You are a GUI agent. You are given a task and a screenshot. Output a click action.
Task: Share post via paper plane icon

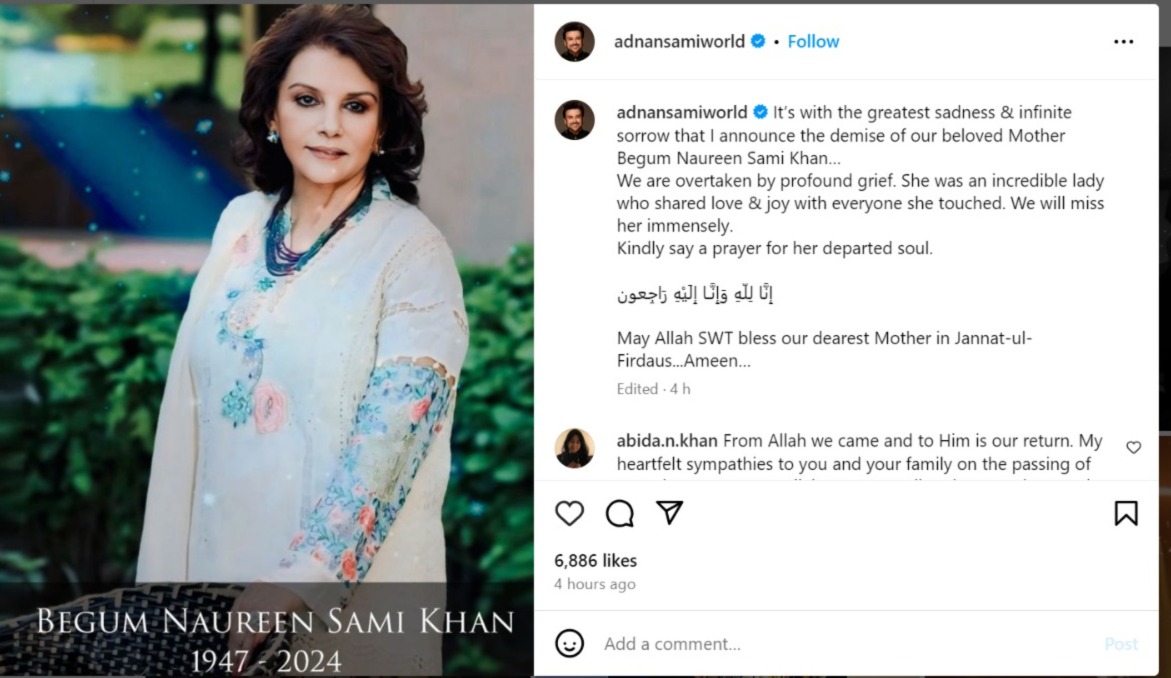pyautogui.click(x=669, y=512)
